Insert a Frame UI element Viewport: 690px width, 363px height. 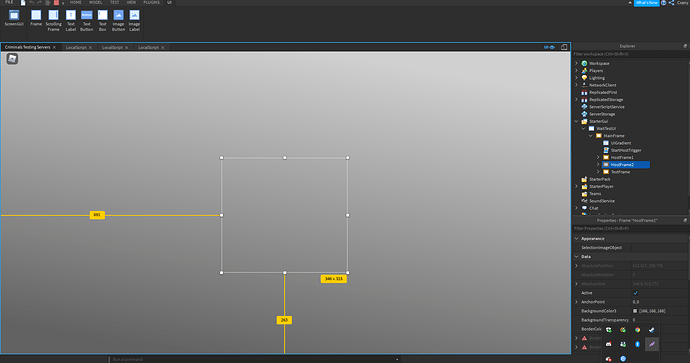click(36, 19)
